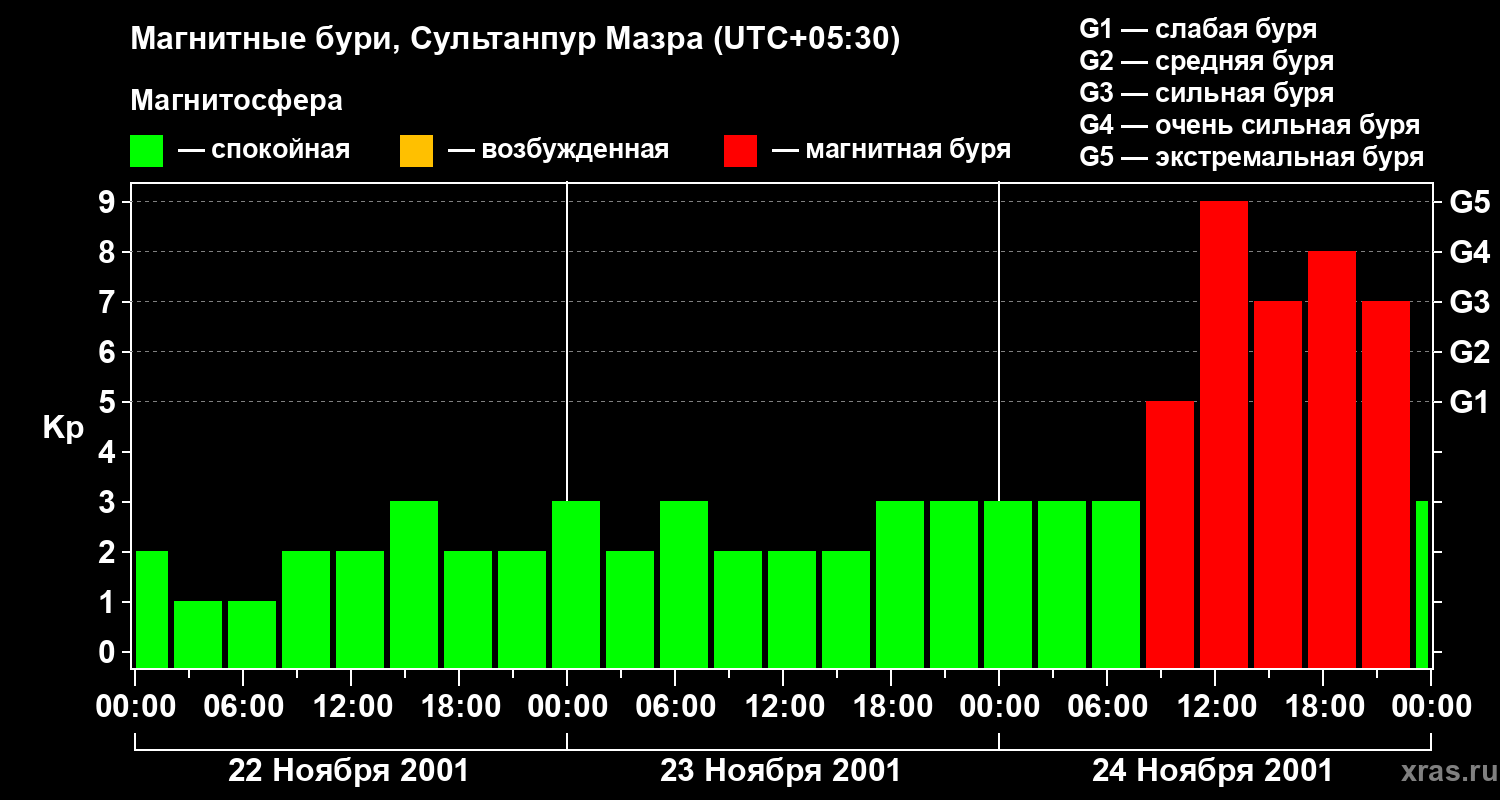Click the G1 tick label on right axis
This screenshot has height=800, width=1500.
tap(1469, 403)
